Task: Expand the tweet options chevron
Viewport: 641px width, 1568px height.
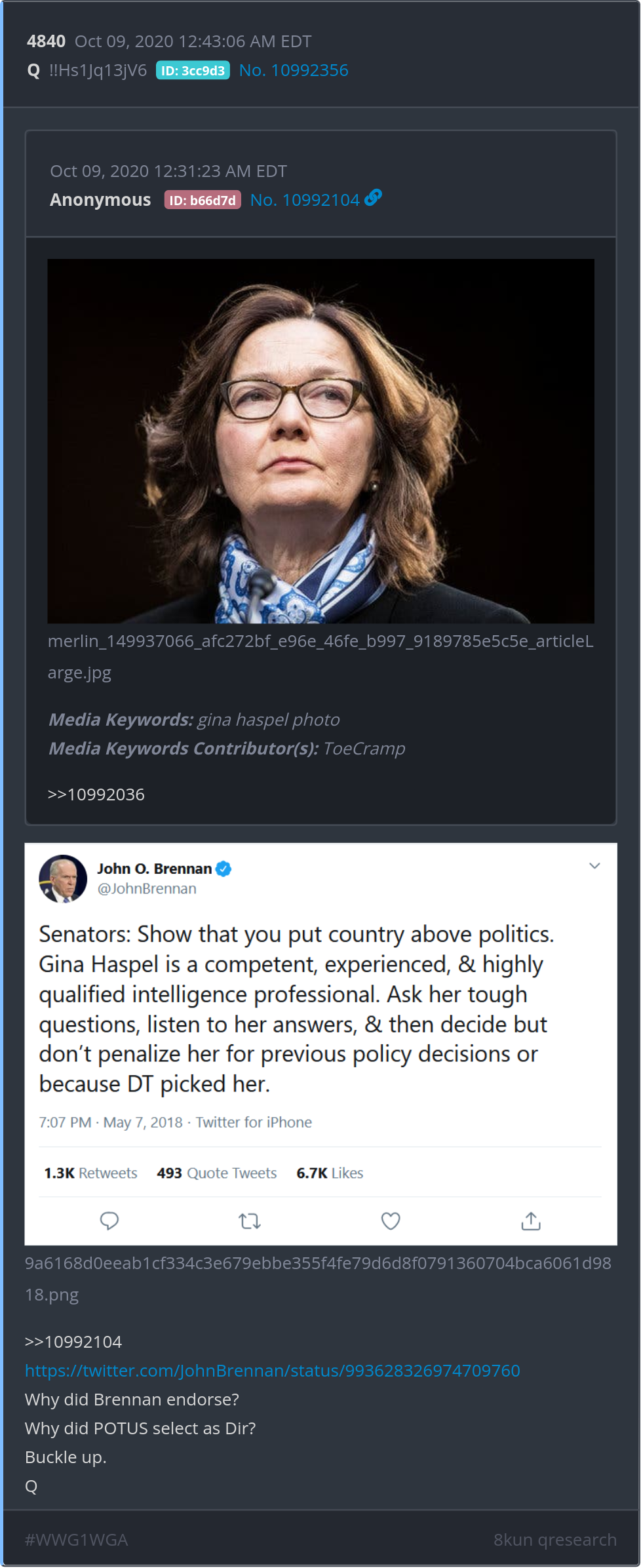Action: [x=594, y=866]
